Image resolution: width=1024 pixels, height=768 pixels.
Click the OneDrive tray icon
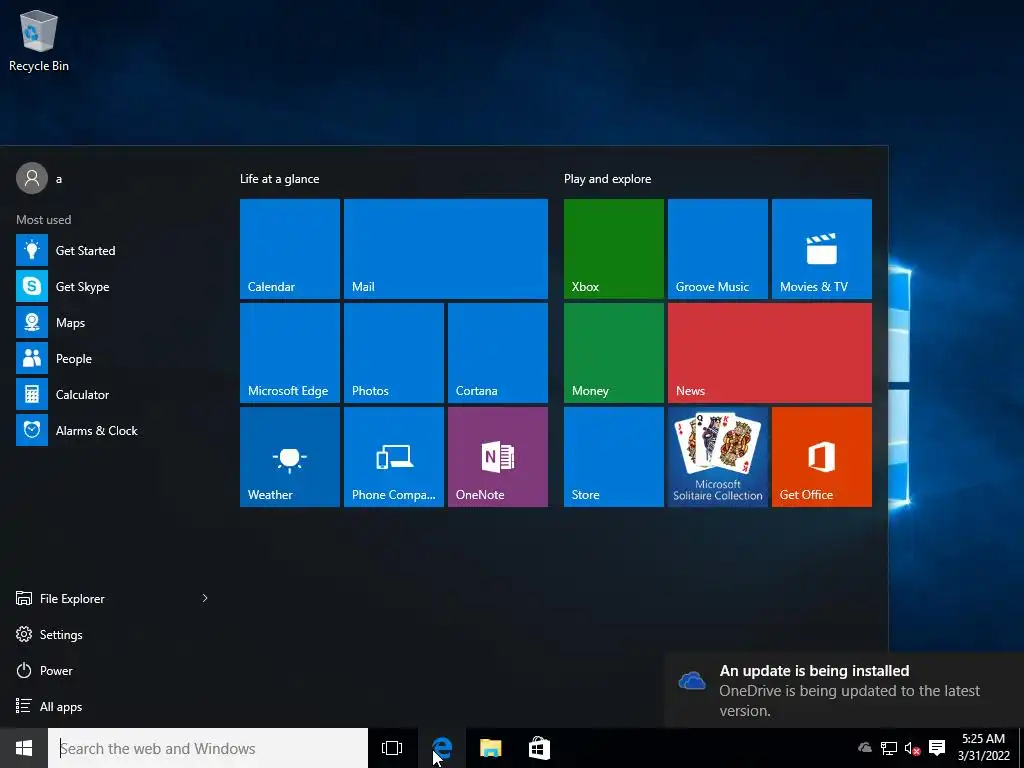[865, 748]
